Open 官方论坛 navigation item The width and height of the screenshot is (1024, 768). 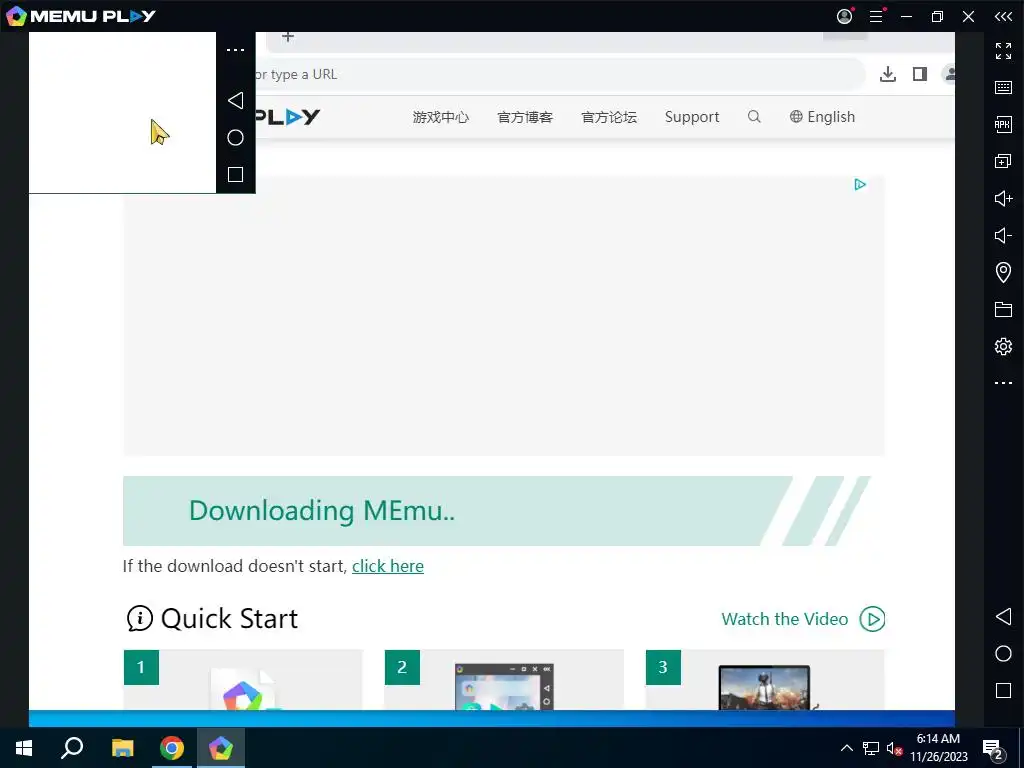click(x=609, y=117)
